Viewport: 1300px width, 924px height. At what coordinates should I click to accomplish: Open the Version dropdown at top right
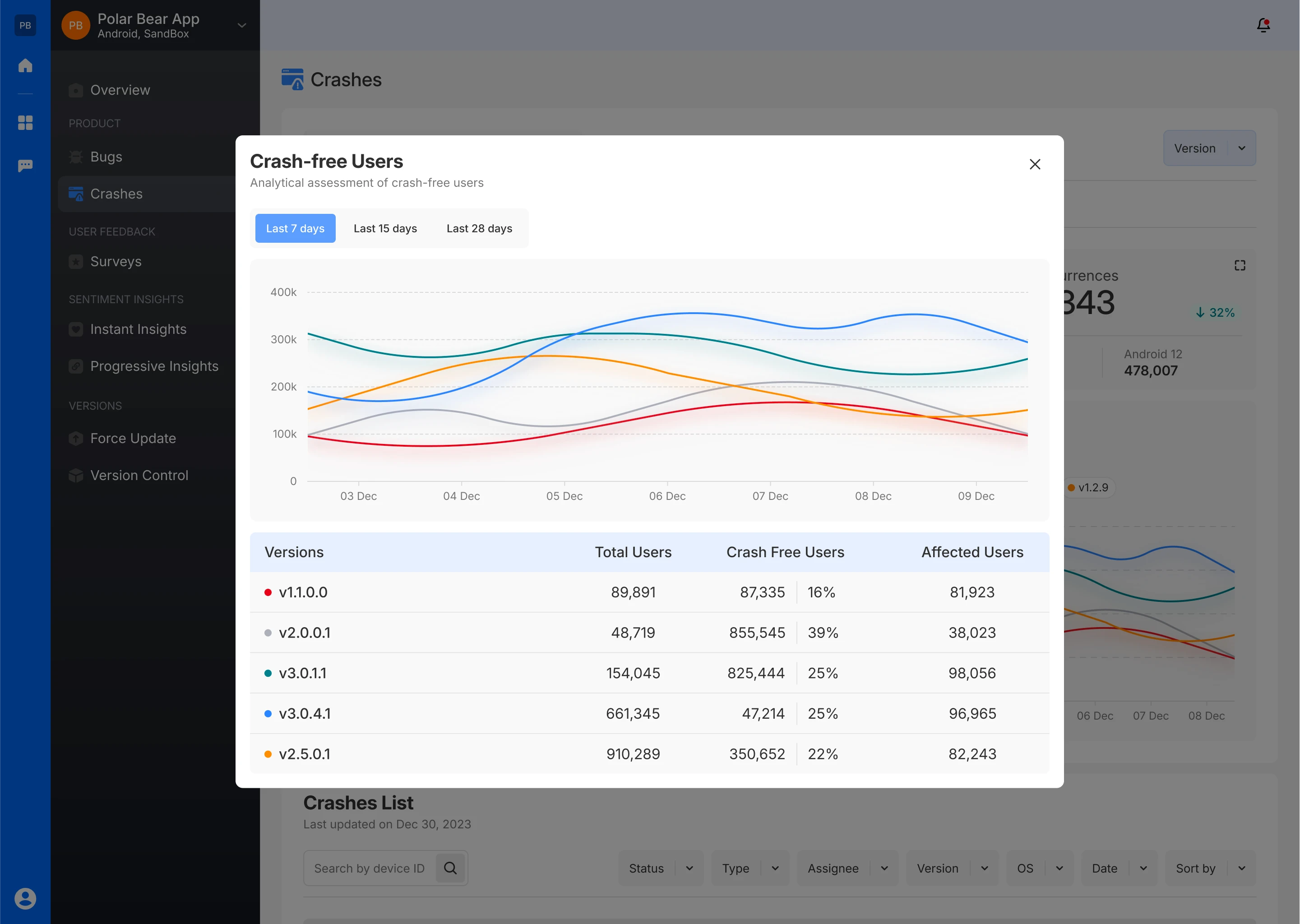pyautogui.click(x=1210, y=148)
